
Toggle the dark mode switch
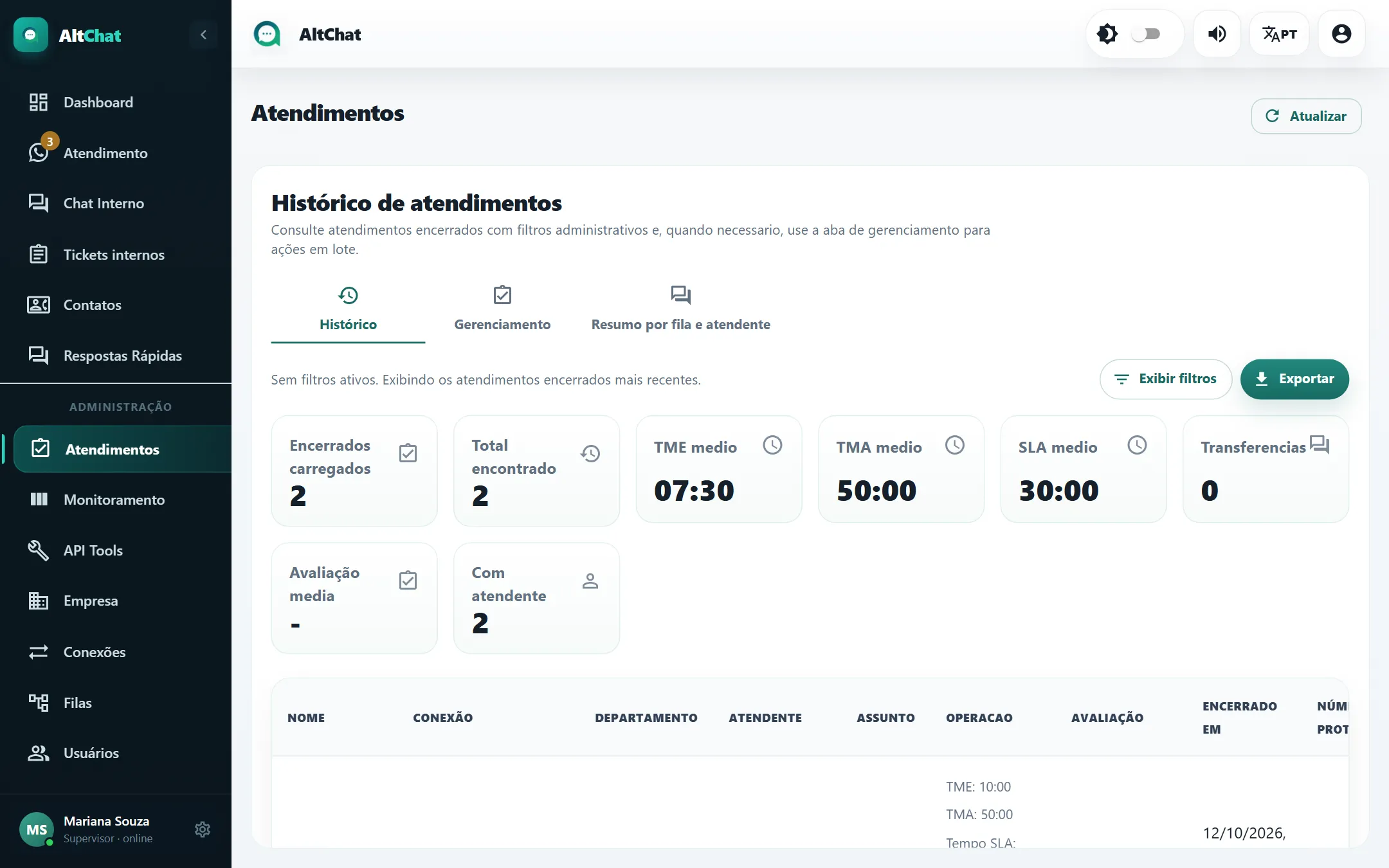[1146, 34]
